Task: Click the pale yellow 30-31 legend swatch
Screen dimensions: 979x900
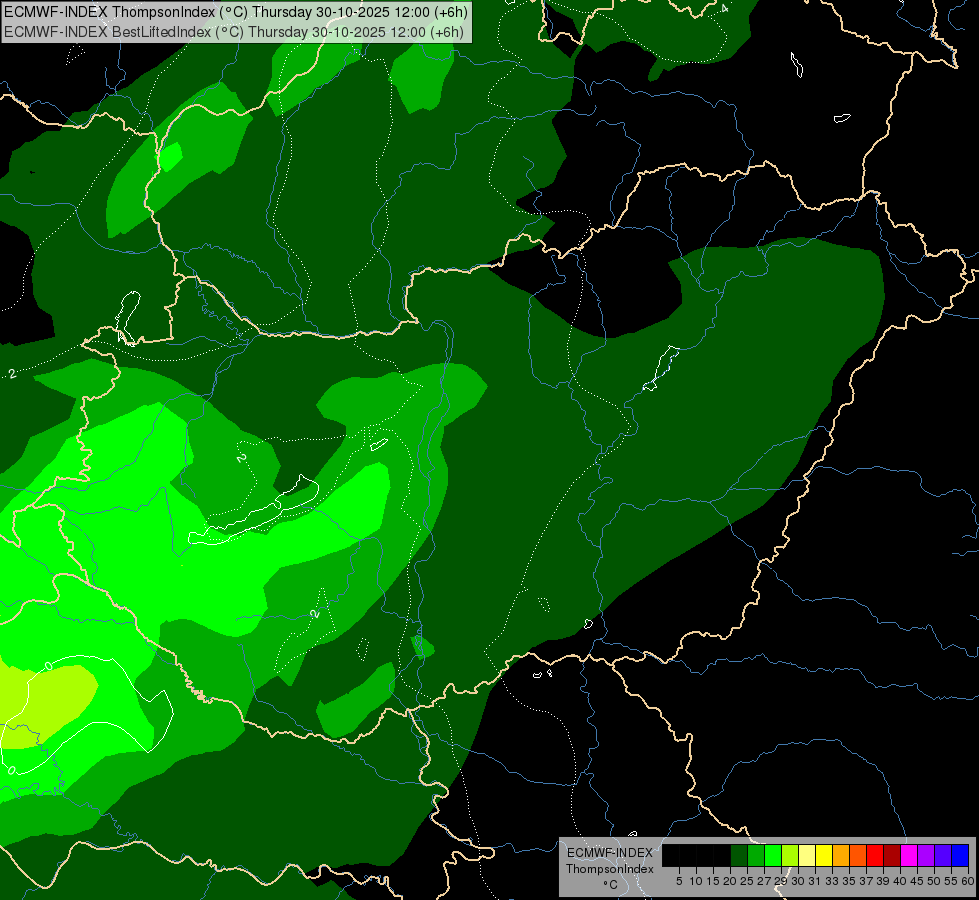Action: click(807, 855)
